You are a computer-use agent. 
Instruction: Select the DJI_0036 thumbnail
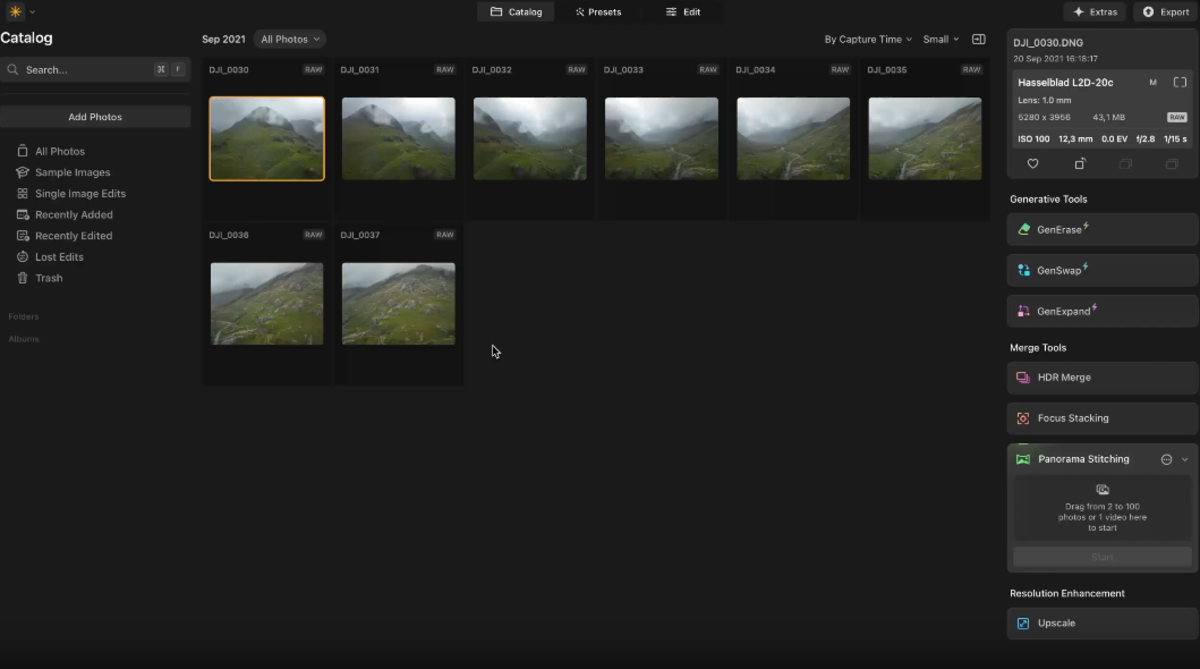coord(266,303)
